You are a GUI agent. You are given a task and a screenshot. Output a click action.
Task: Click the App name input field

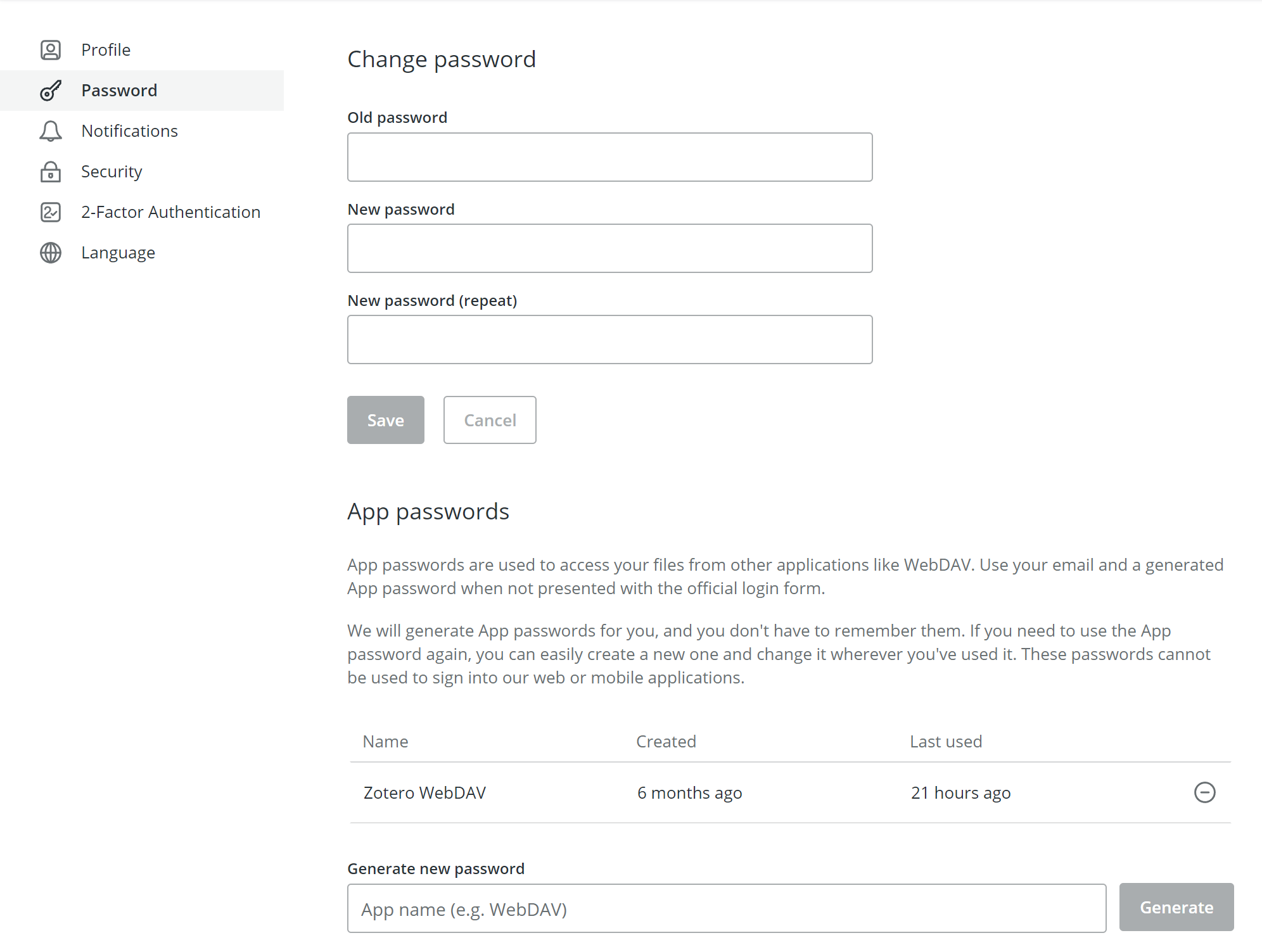pos(726,908)
